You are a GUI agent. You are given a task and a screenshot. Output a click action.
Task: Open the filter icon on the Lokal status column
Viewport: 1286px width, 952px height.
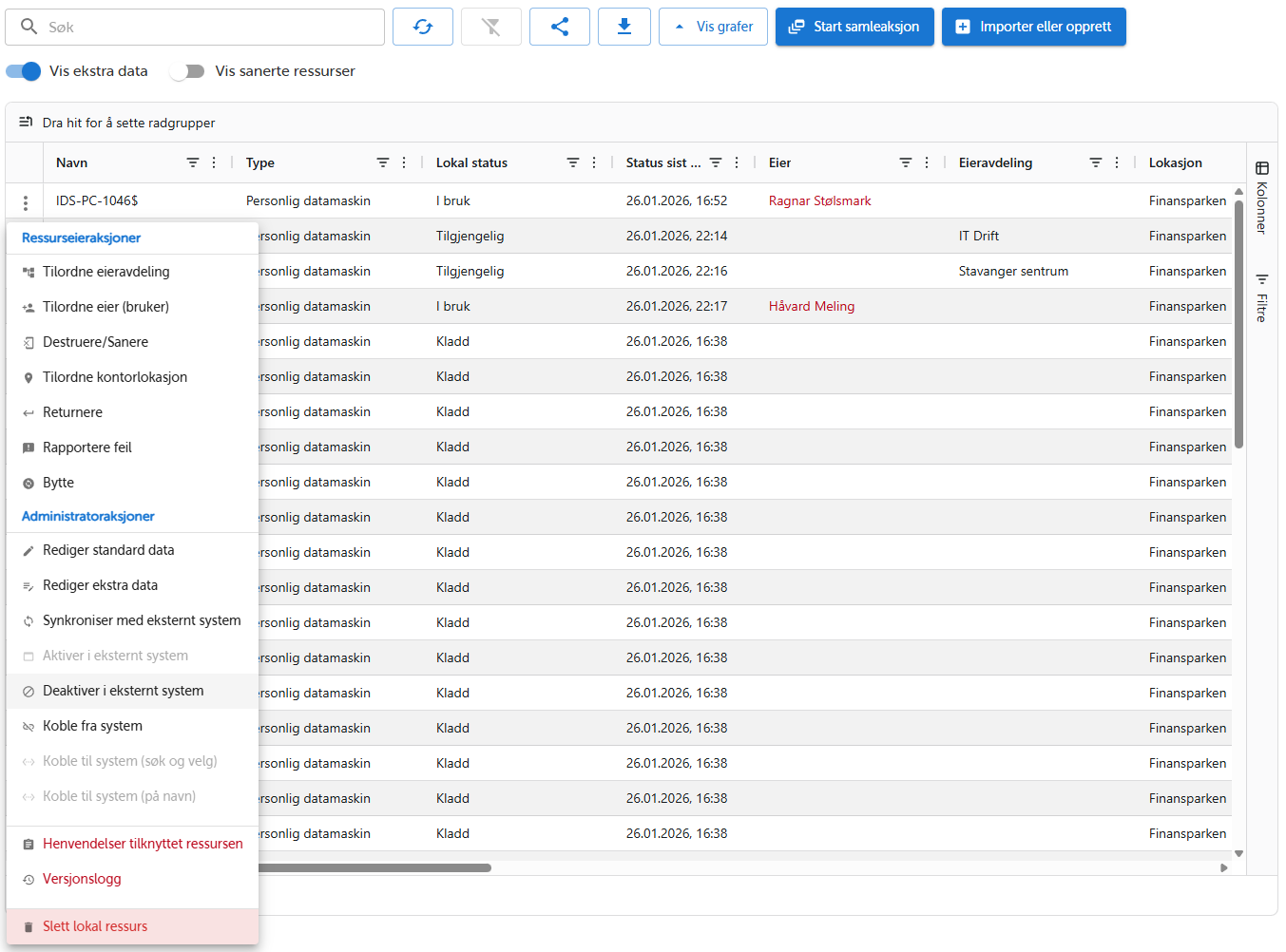click(x=571, y=162)
